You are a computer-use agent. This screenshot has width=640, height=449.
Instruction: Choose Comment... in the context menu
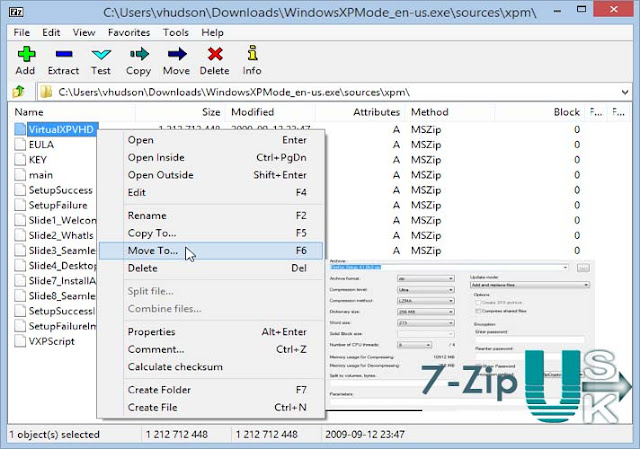pos(211,349)
